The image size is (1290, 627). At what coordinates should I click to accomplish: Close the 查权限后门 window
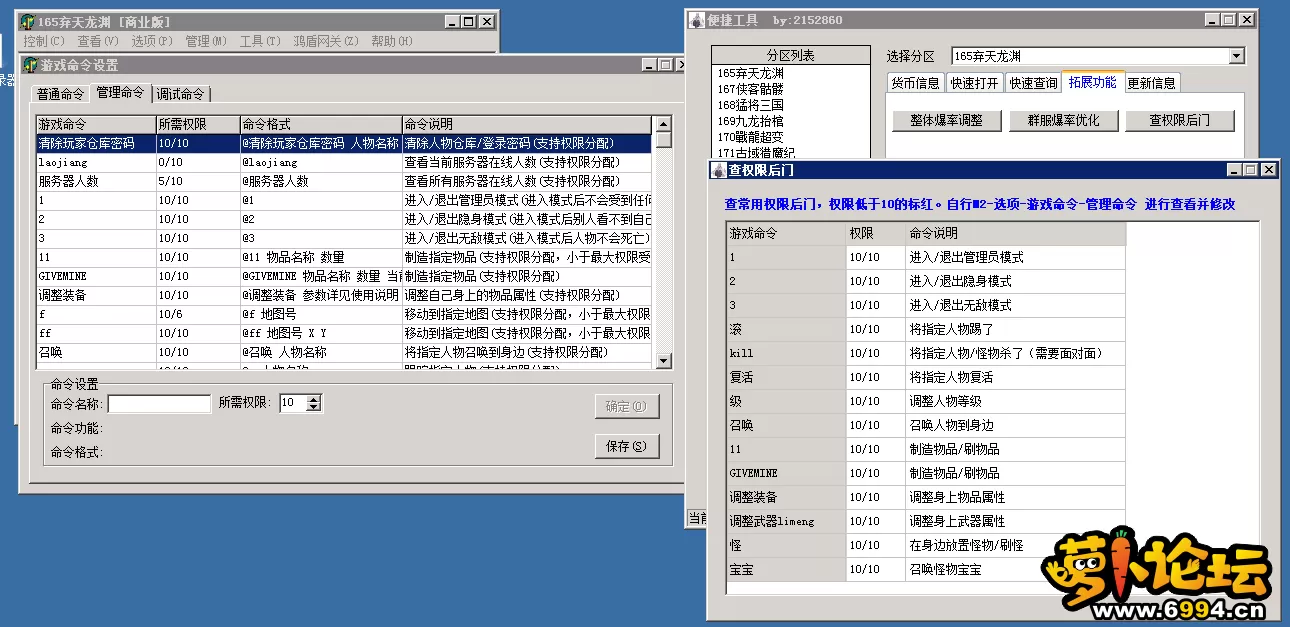(1268, 170)
